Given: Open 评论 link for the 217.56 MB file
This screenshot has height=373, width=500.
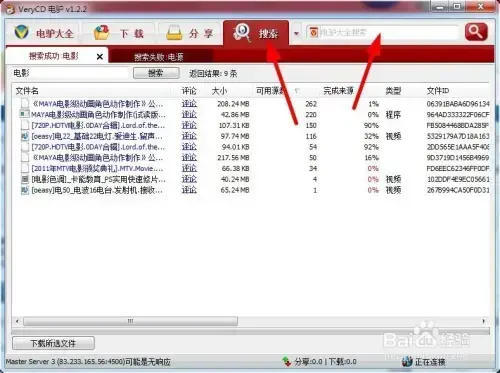Looking at the screenshot, I should (189, 158).
